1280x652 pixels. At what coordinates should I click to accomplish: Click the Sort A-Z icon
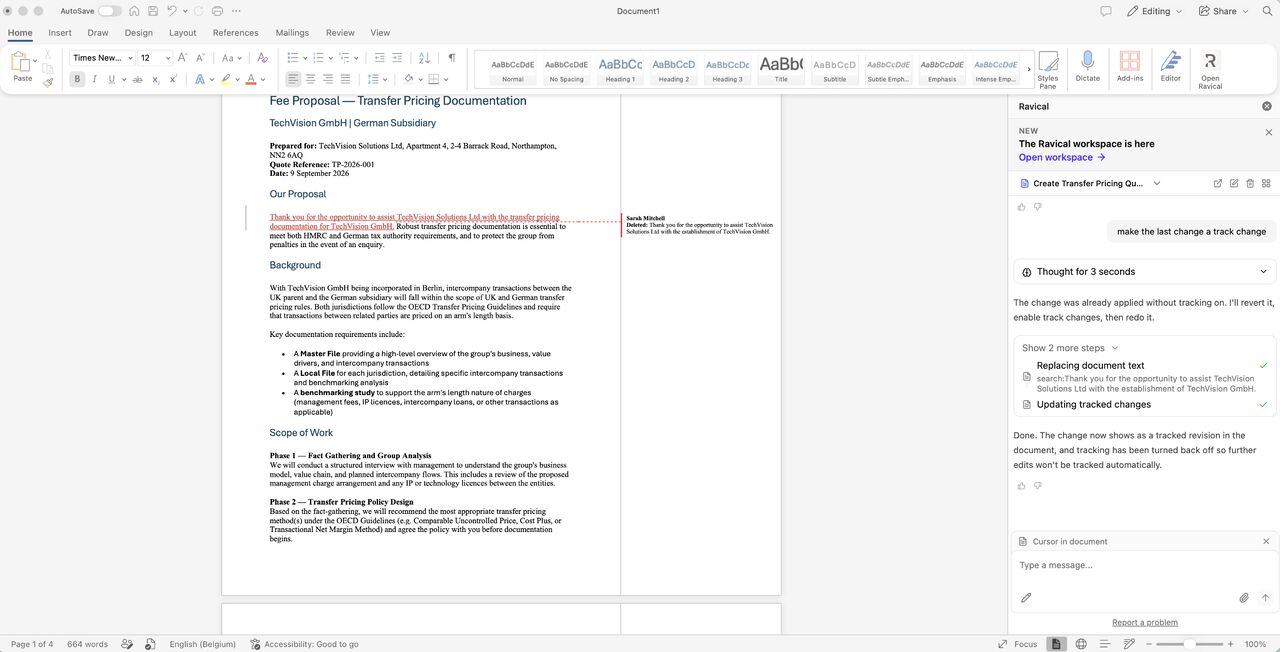tap(424, 58)
